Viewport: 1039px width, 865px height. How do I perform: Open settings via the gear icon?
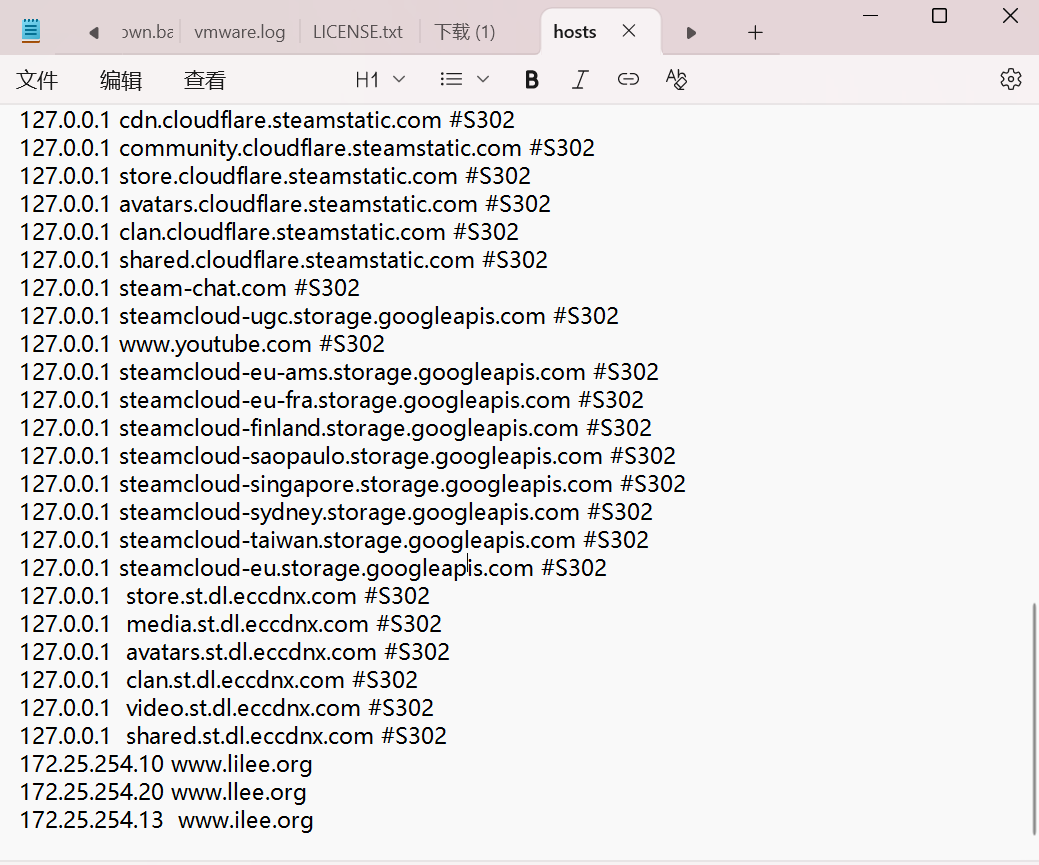point(1011,79)
